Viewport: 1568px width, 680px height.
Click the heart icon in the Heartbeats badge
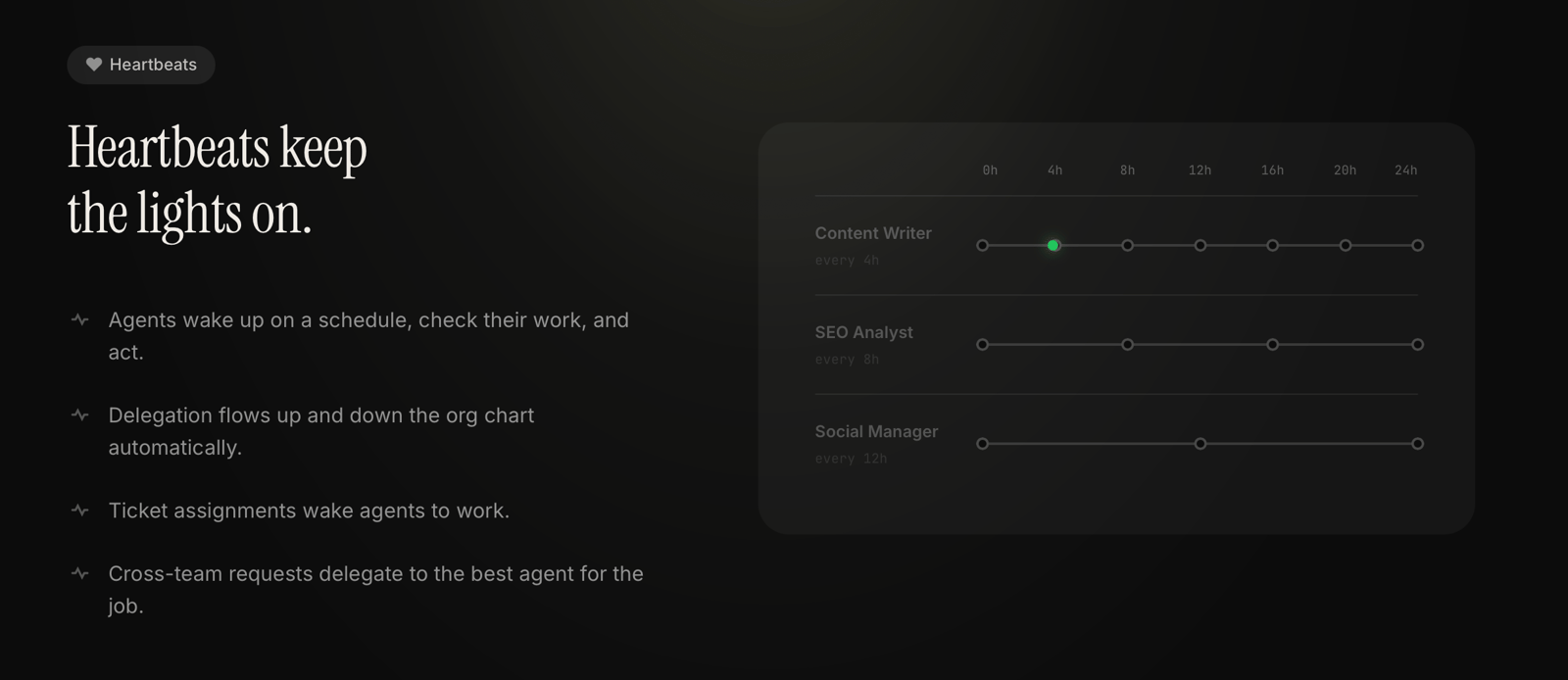click(x=94, y=65)
